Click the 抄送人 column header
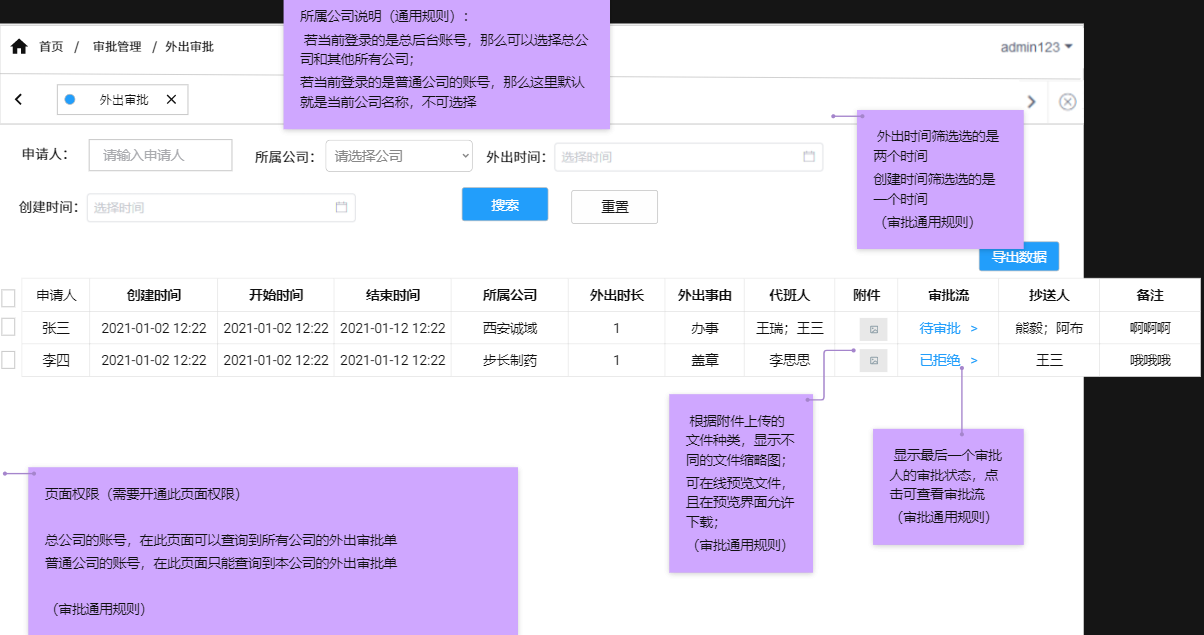 1049,295
